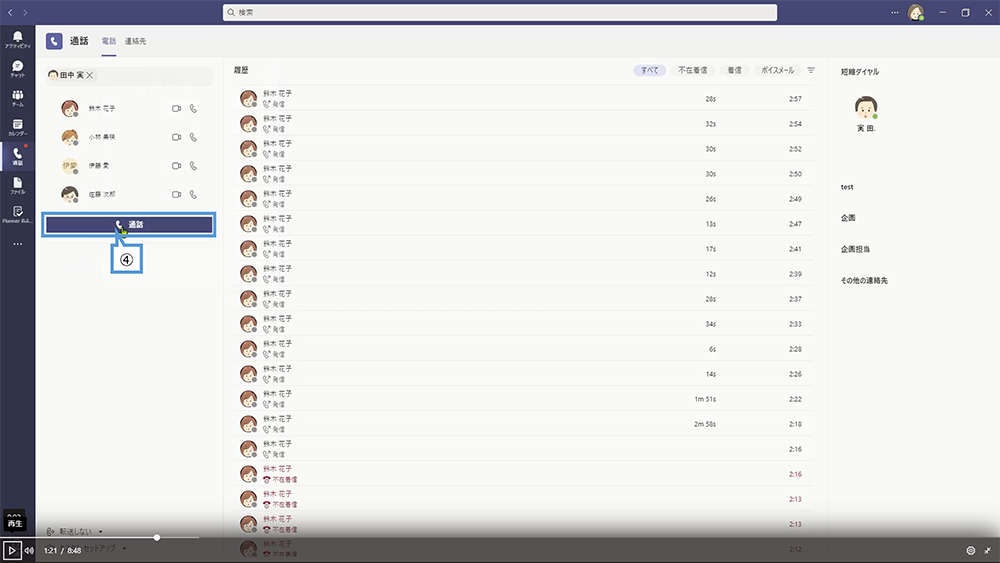Play the video

[11, 550]
